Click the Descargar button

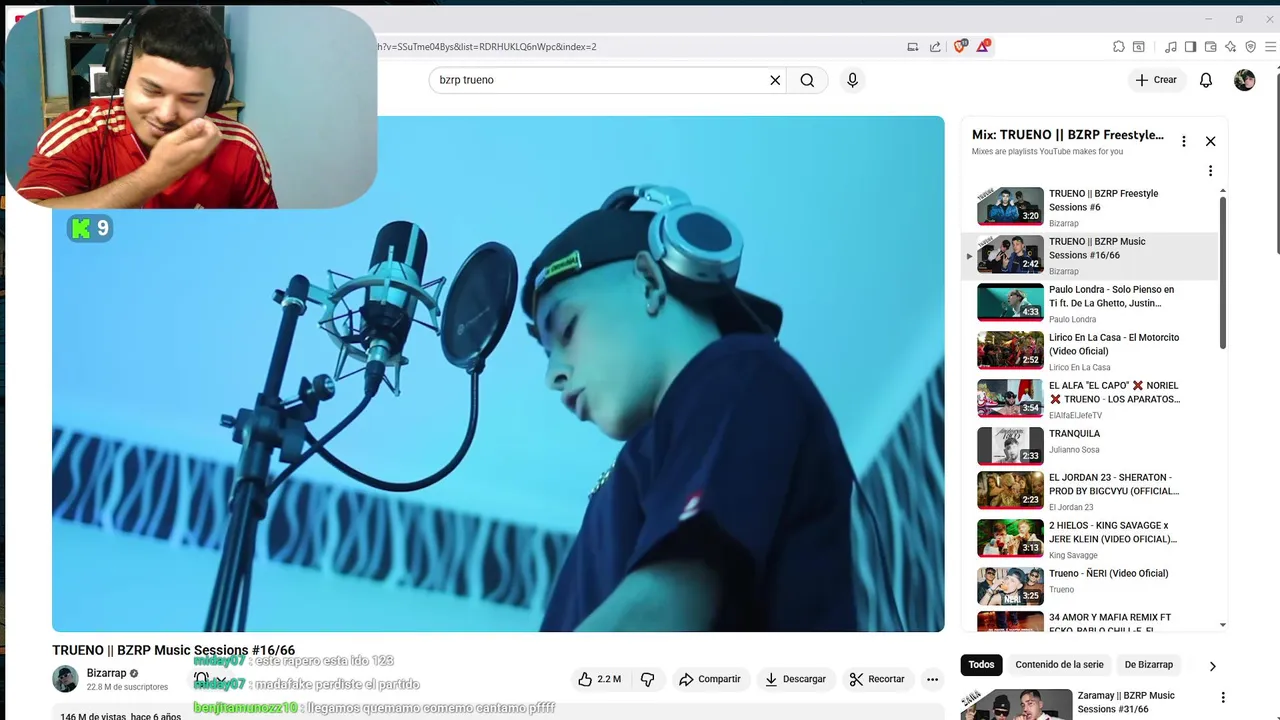pyautogui.click(x=795, y=679)
